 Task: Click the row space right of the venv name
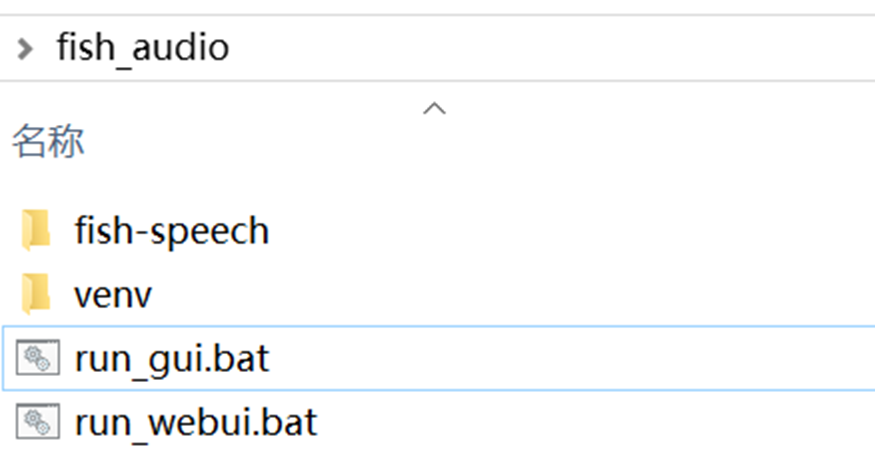tap(513, 294)
